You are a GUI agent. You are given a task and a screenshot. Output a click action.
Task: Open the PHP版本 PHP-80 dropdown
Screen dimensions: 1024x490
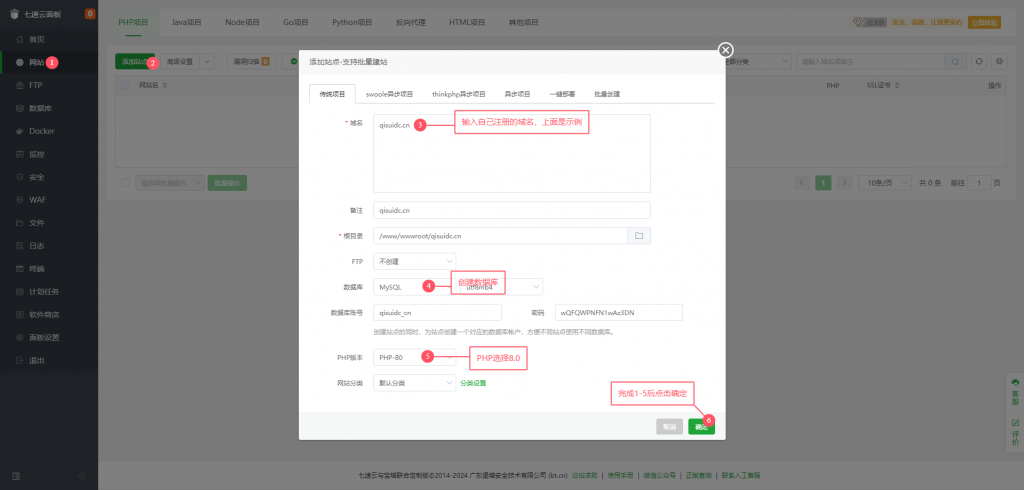click(415, 357)
